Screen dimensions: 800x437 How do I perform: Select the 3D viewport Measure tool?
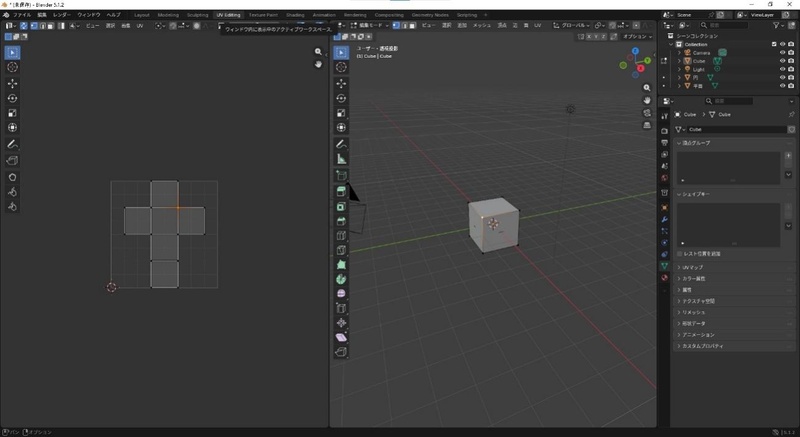point(341,160)
